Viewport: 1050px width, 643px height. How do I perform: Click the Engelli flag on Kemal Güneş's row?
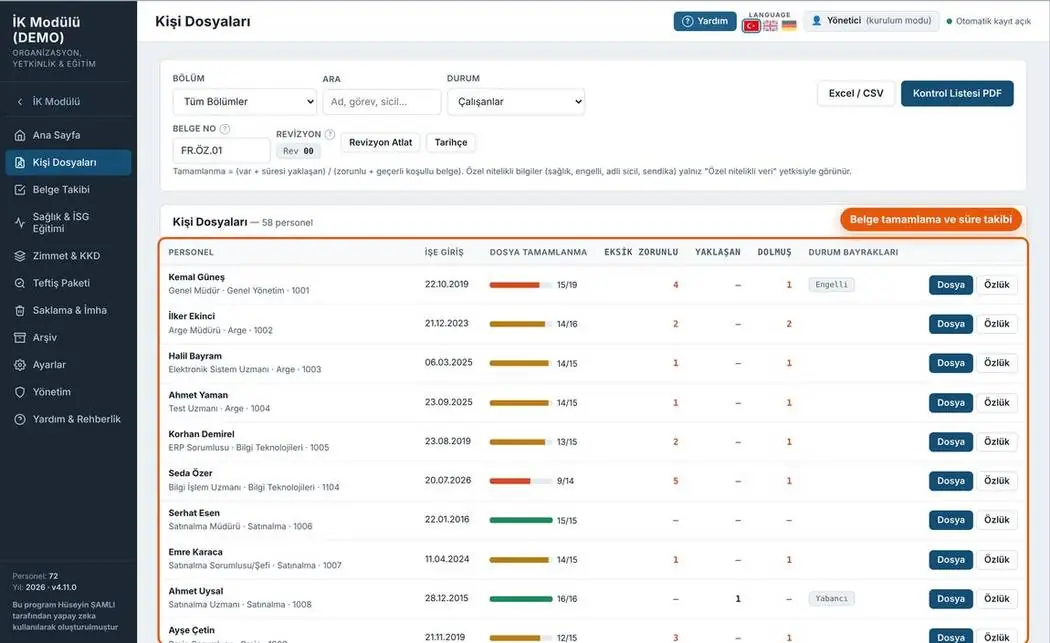point(831,285)
